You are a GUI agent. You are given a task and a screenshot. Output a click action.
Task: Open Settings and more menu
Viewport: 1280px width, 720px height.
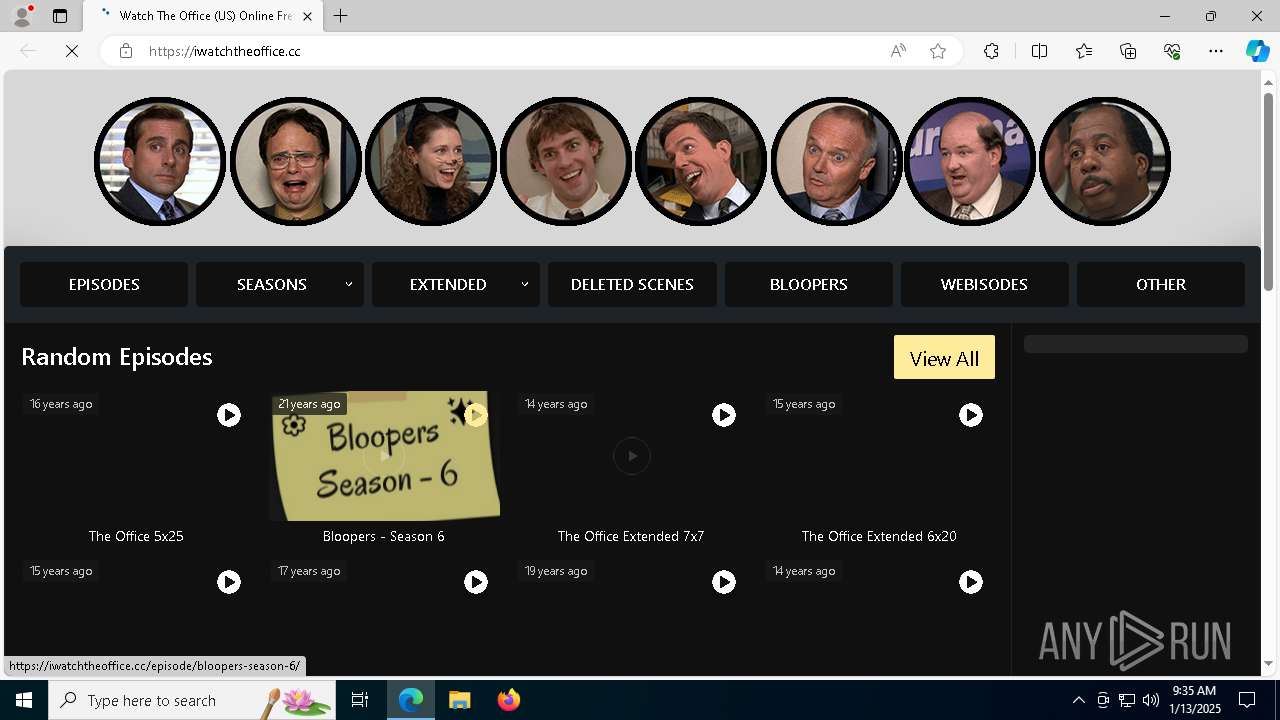click(1216, 51)
